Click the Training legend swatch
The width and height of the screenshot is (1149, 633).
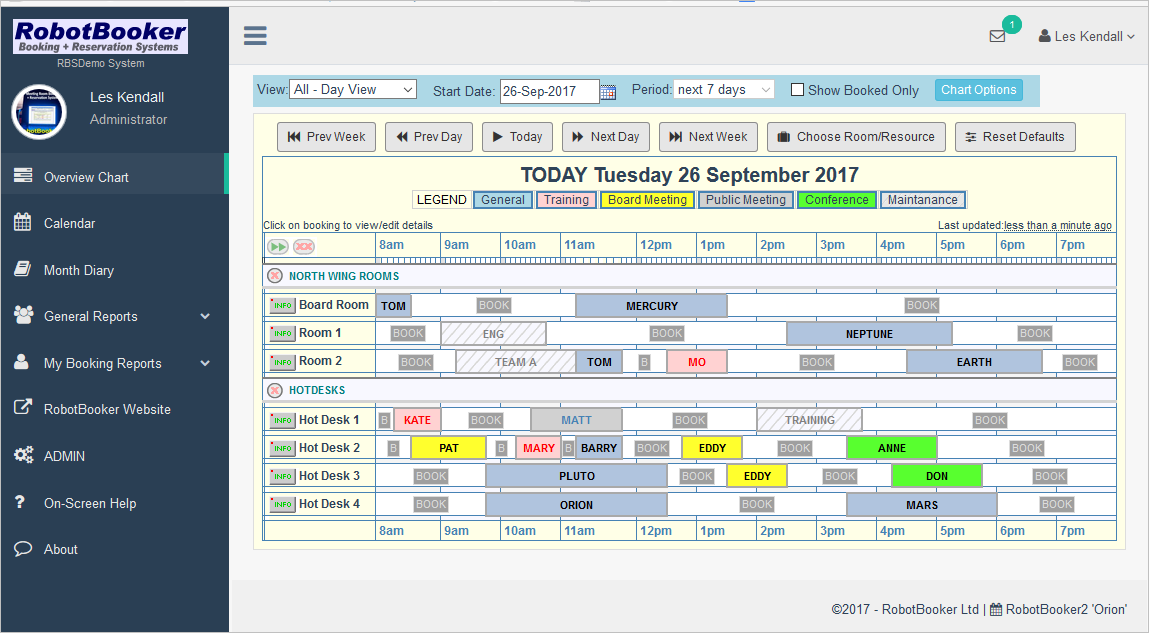coord(566,199)
